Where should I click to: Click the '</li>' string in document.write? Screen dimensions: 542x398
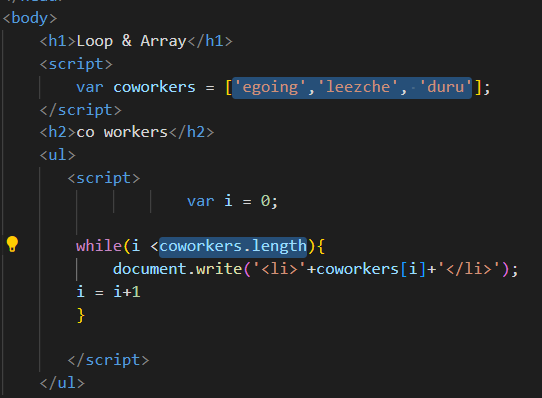(469, 269)
